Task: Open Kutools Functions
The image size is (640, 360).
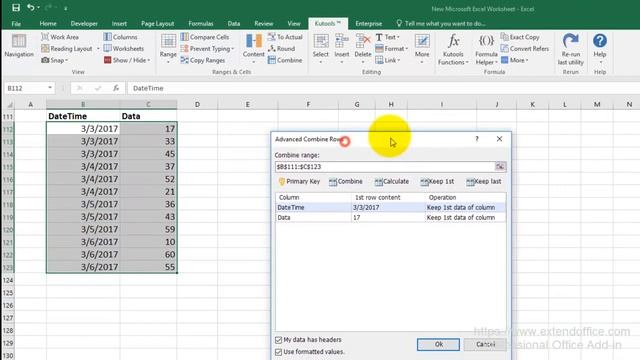Action: pyautogui.click(x=453, y=49)
